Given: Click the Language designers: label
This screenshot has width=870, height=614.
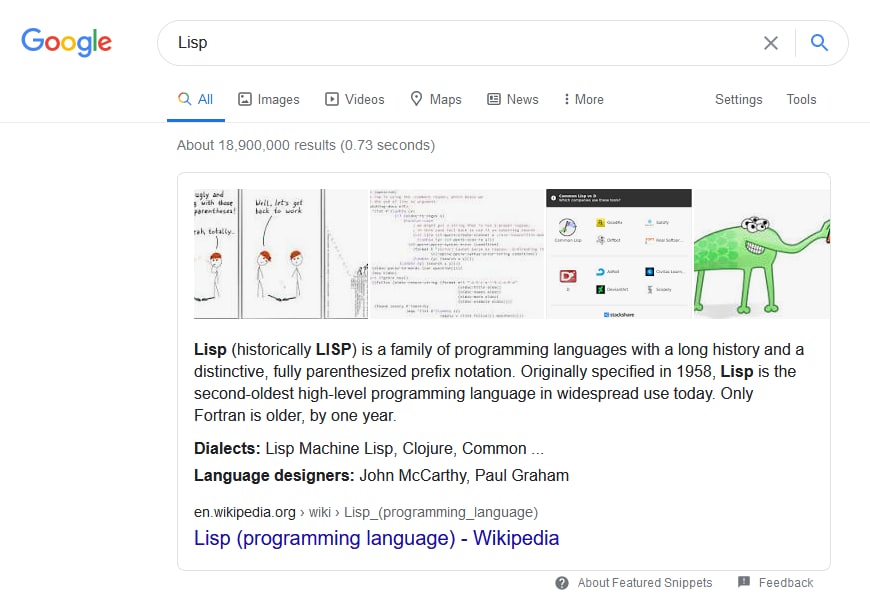Looking at the screenshot, I should click(274, 475).
